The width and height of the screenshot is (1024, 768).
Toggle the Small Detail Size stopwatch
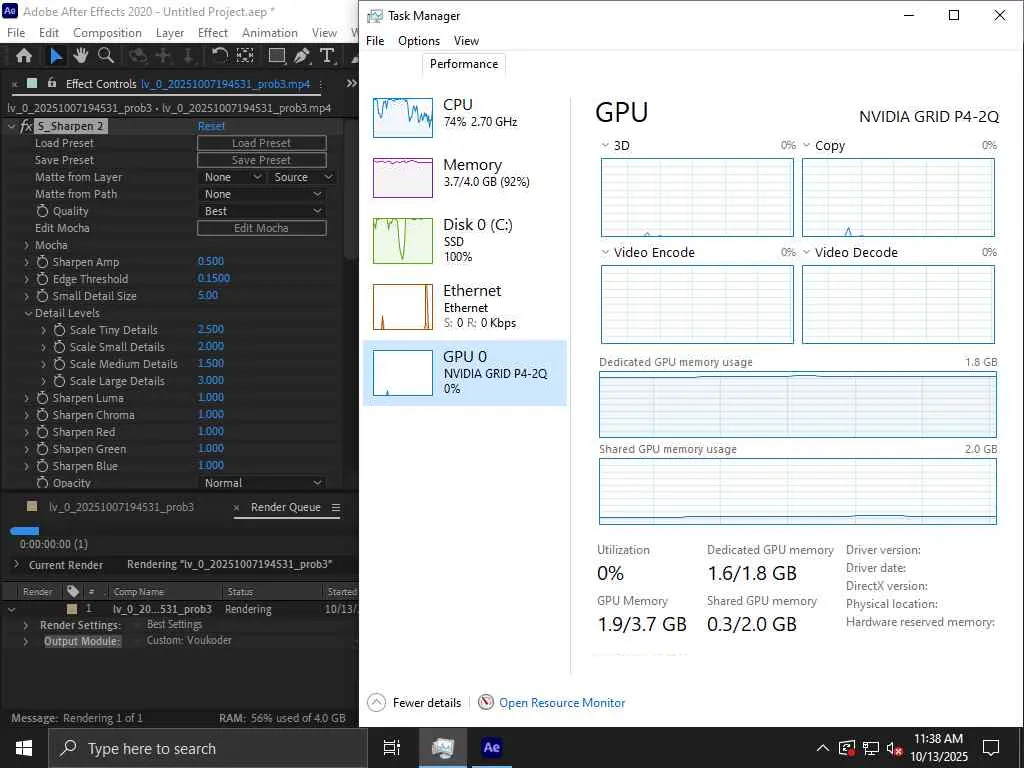click(x=42, y=296)
